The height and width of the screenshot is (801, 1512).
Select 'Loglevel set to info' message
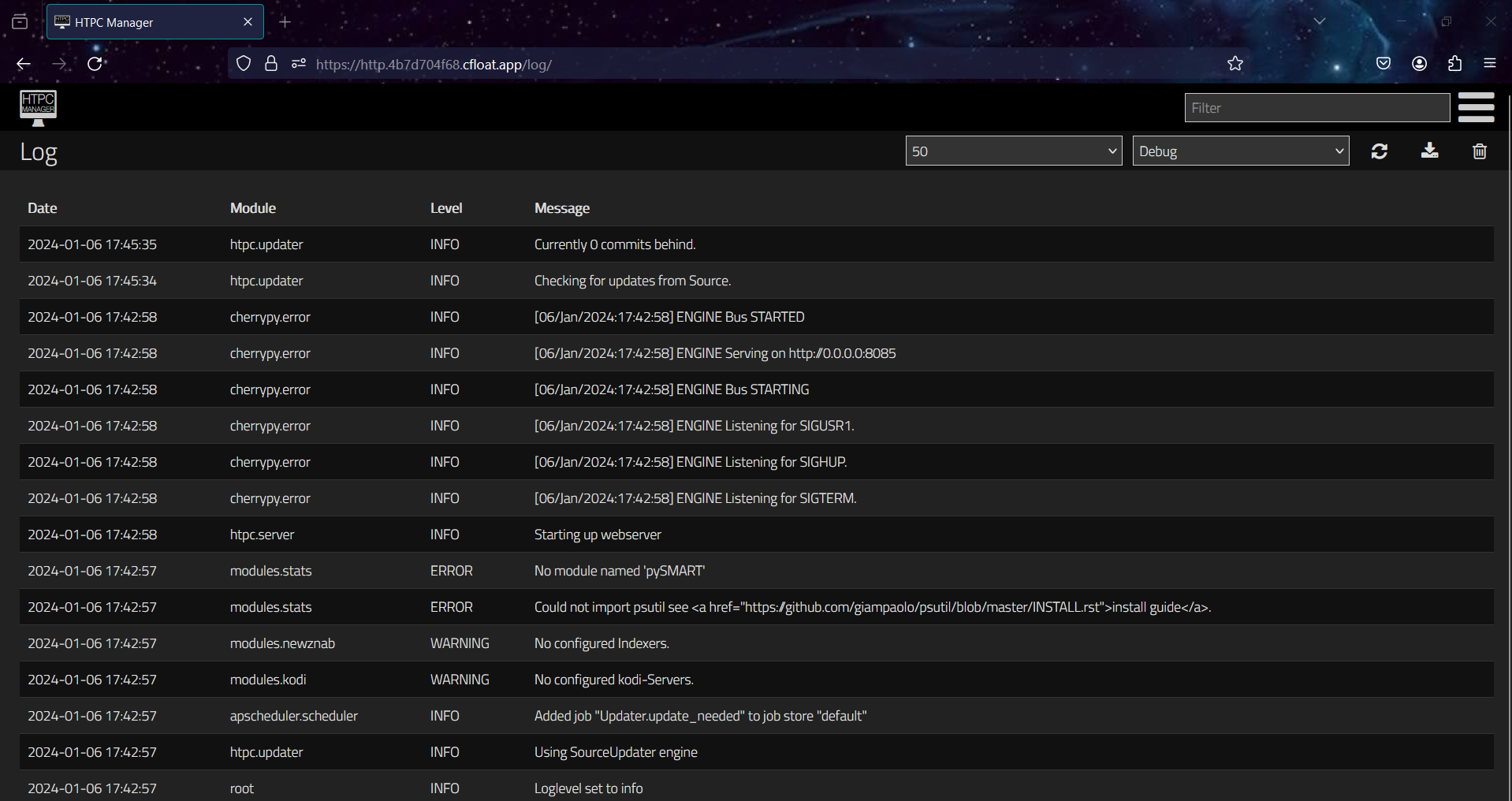(588, 788)
